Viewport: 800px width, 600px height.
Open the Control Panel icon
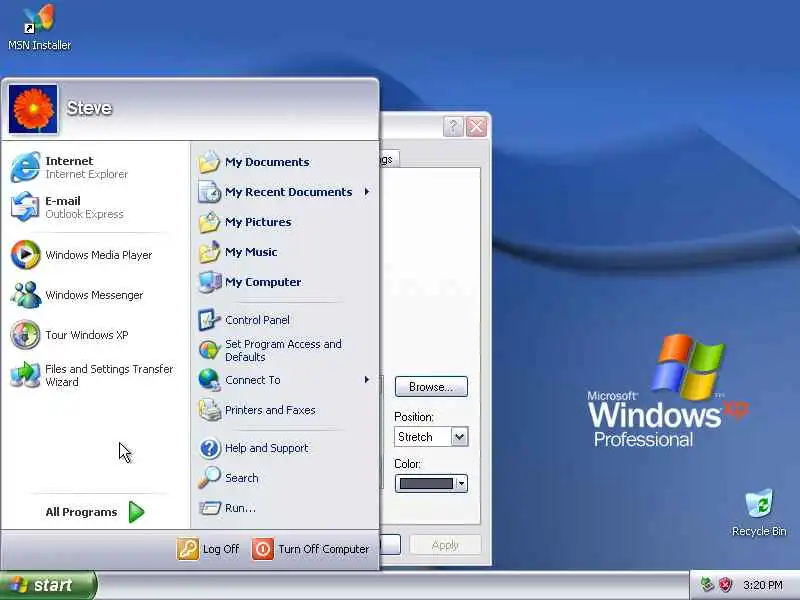pyautogui.click(x=209, y=320)
